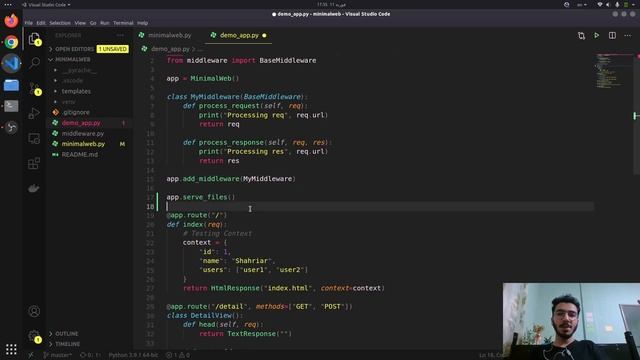640x360 pixels.
Task: Open the Source Control view
Action: click(34, 88)
